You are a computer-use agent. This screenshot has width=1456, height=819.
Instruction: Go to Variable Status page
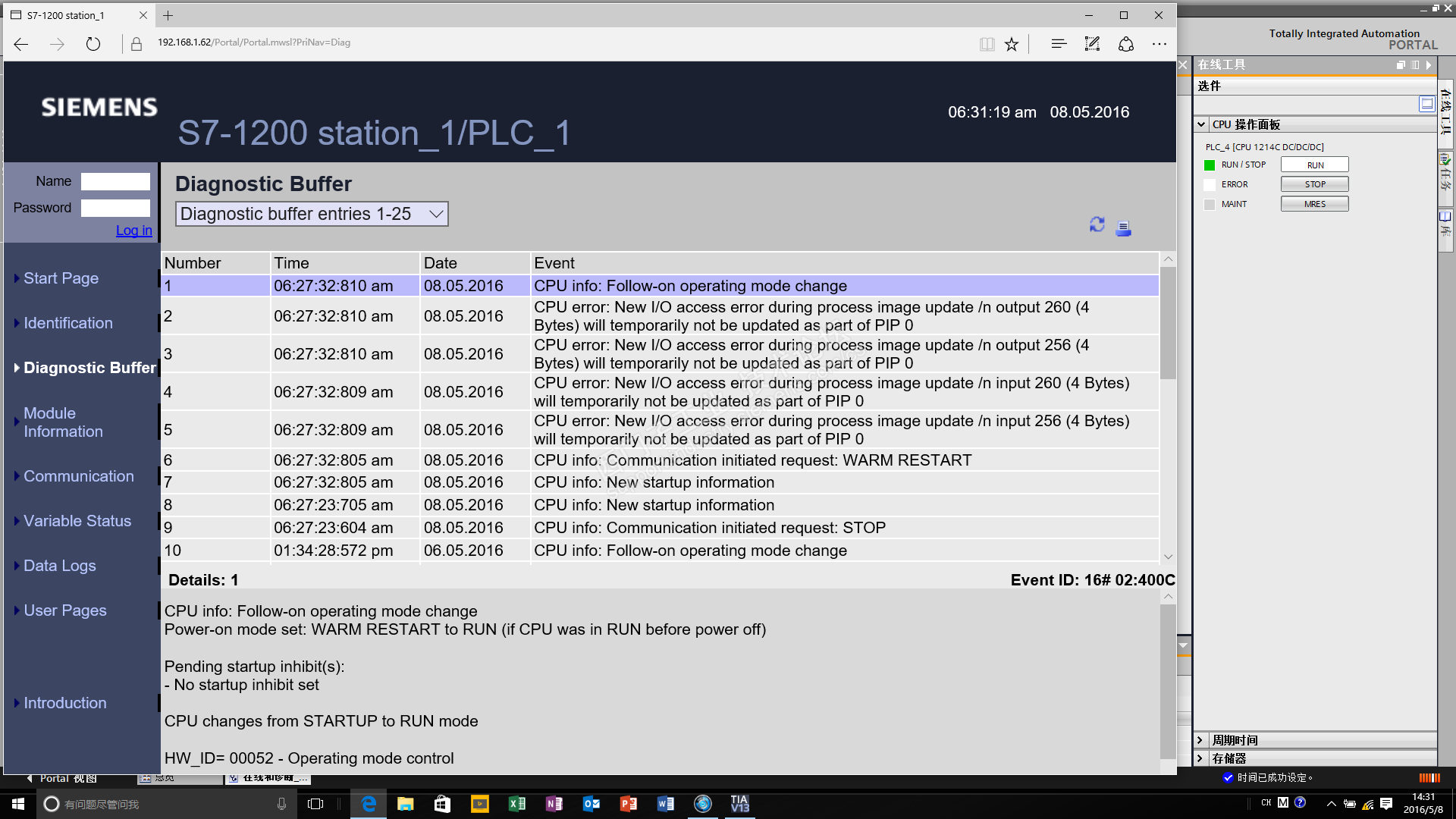coord(77,521)
